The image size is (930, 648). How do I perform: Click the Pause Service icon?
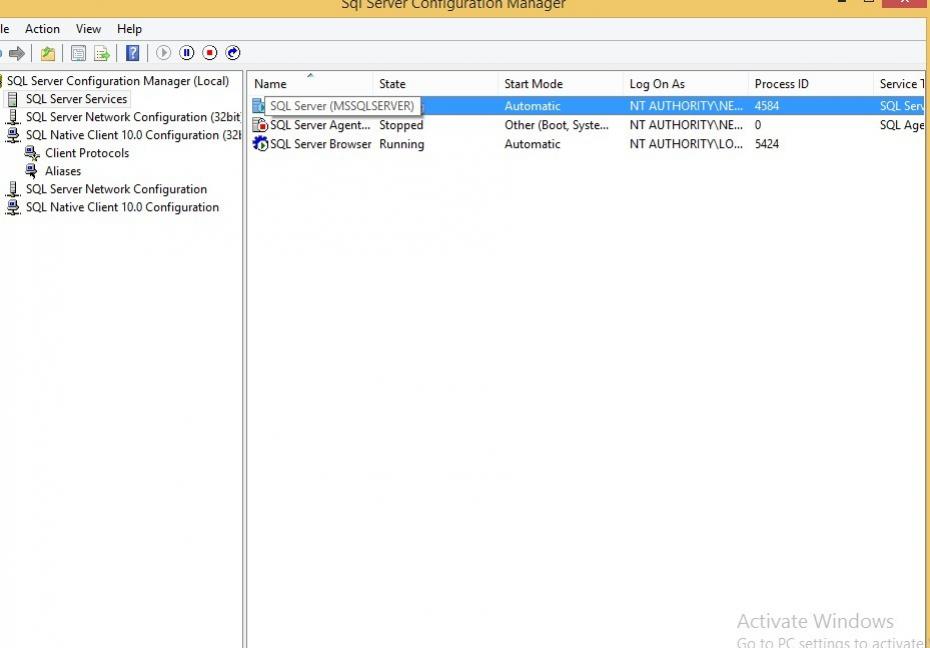coord(186,53)
